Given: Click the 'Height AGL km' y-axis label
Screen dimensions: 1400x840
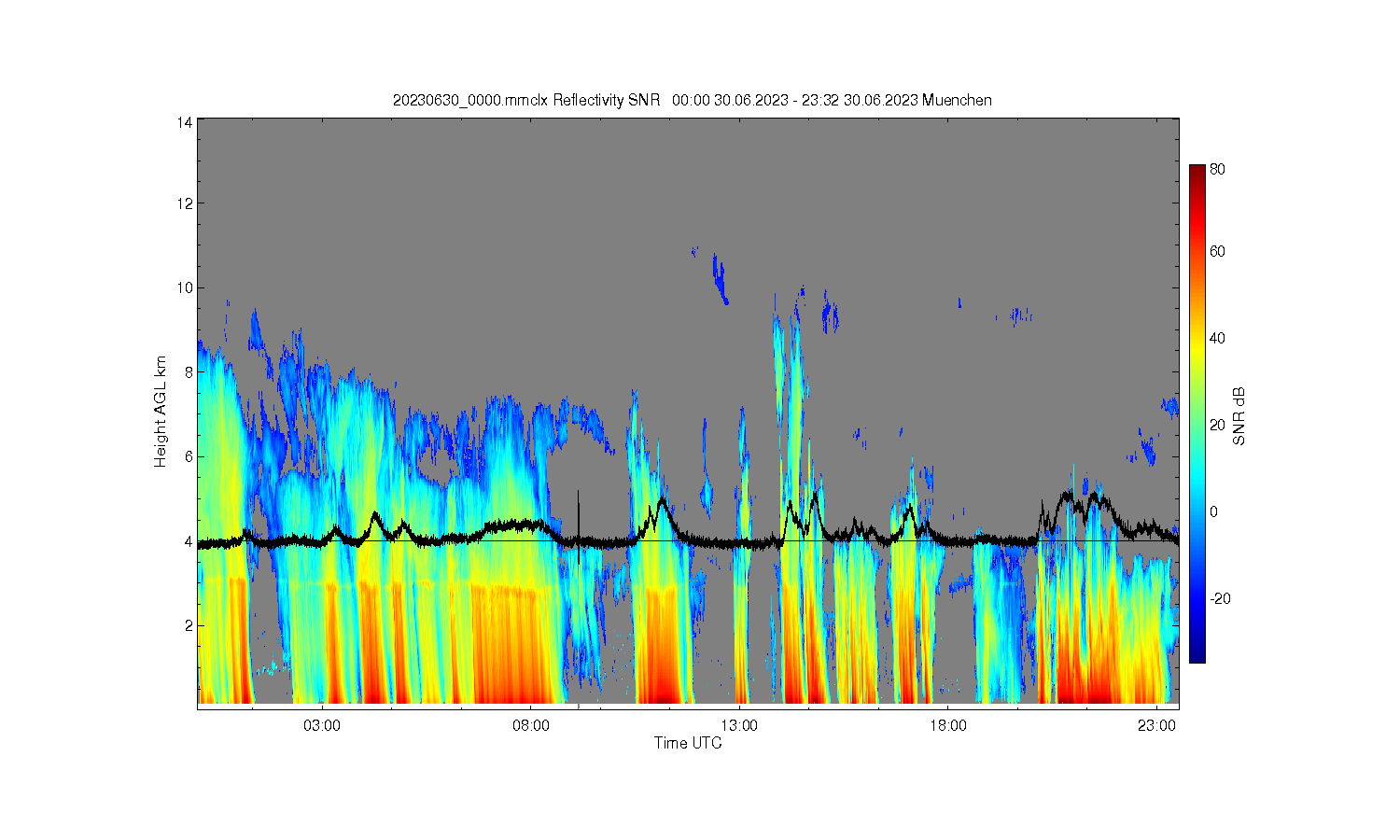Looking at the screenshot, I should pyautogui.click(x=161, y=412).
